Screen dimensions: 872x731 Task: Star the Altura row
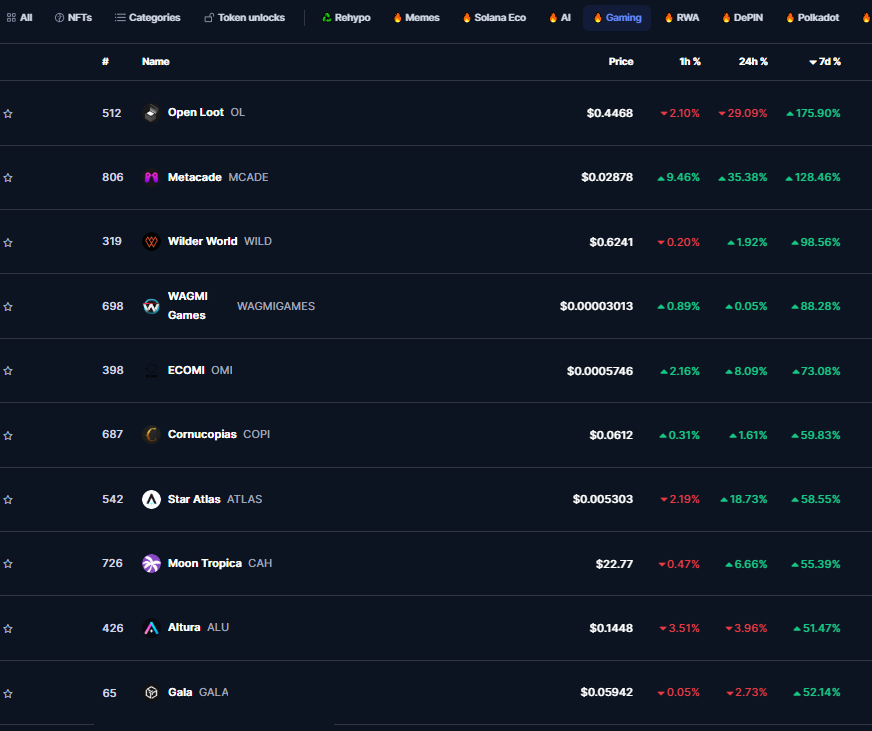point(8,628)
